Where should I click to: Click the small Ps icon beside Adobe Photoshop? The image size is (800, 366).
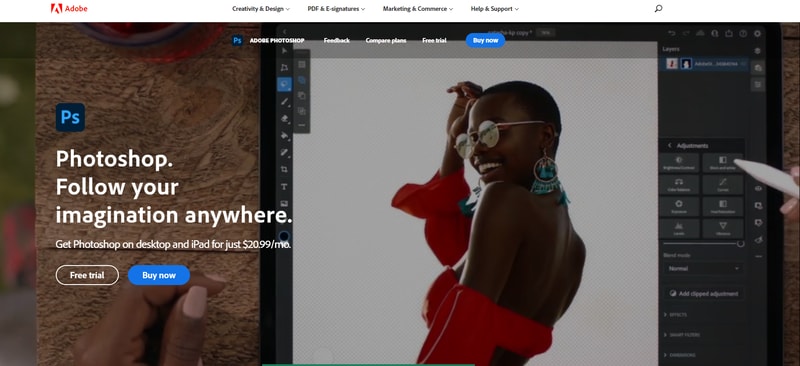237,40
